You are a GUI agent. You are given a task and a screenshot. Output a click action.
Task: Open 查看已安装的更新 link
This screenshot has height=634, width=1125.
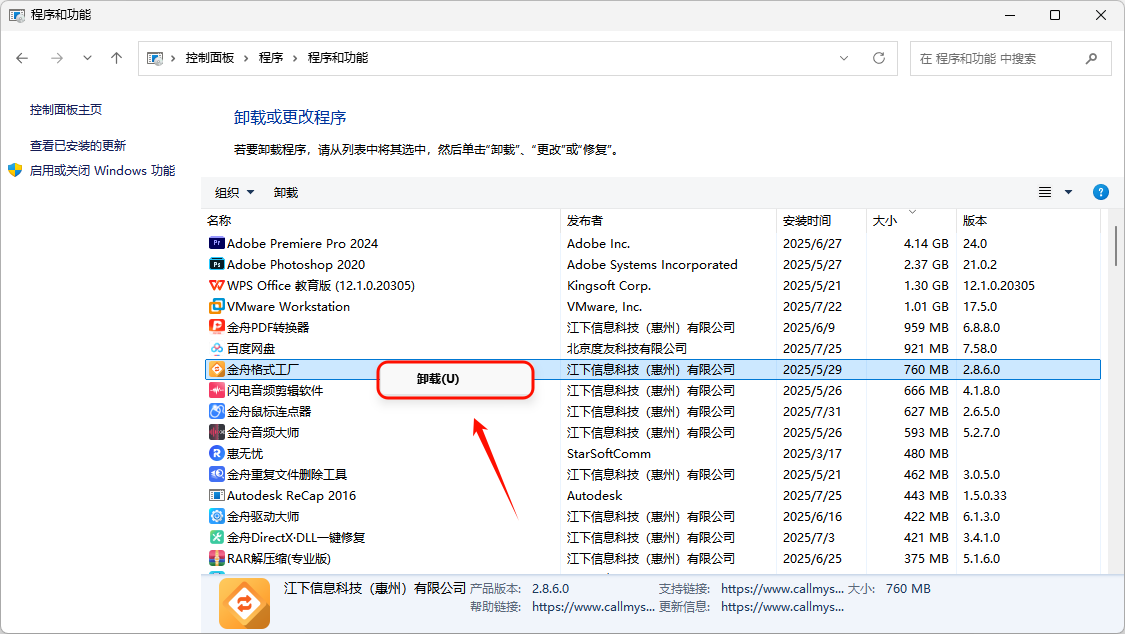point(77,146)
